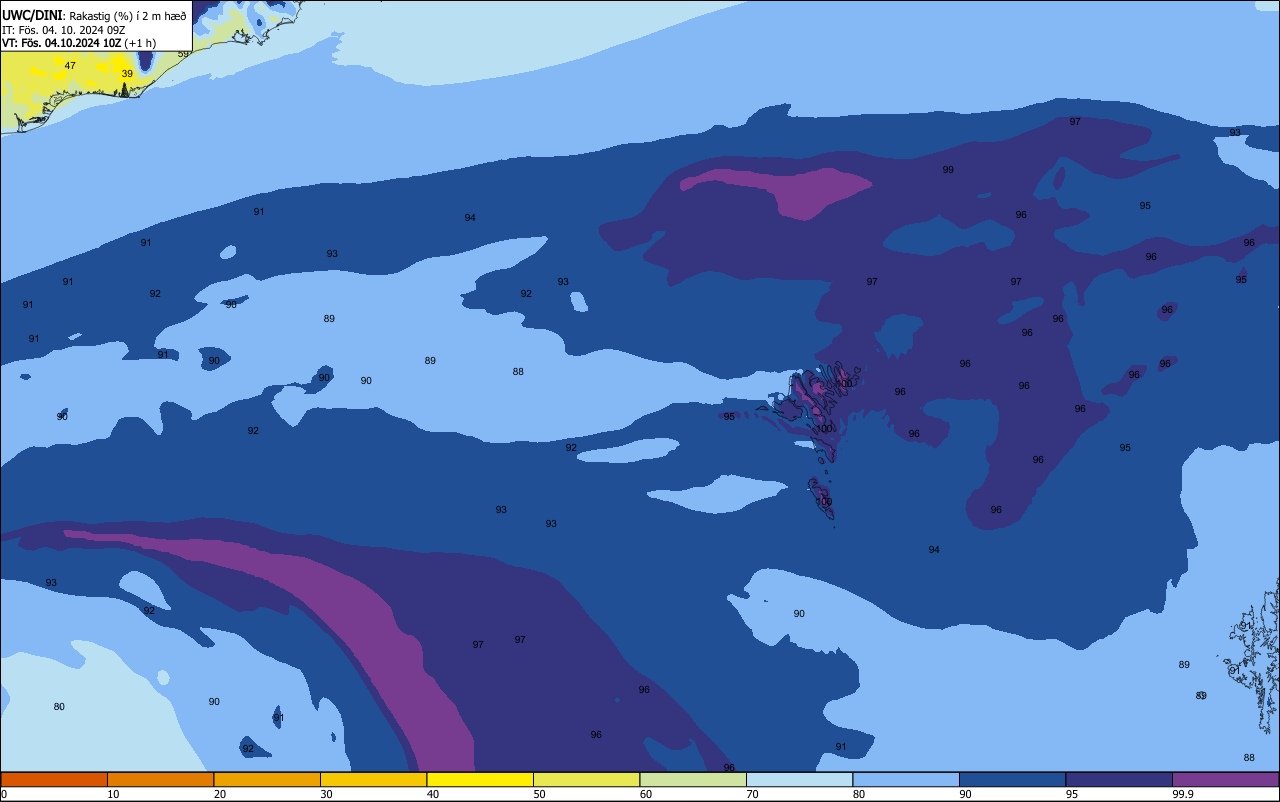The width and height of the screenshot is (1280, 802).
Task: Click the 30–40 golden yellow legend swatch
Action: [373, 779]
